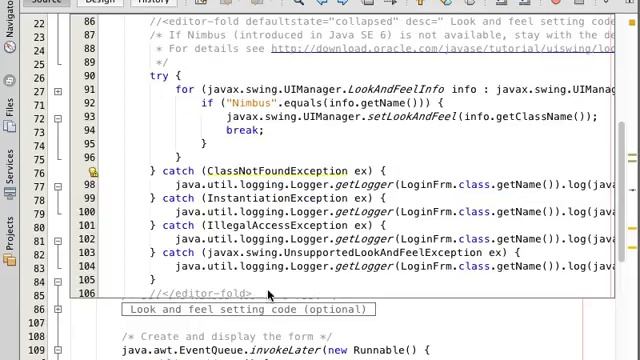Collapse the code fold at line 72
Screen dimensions: 640x360
[58, 119]
